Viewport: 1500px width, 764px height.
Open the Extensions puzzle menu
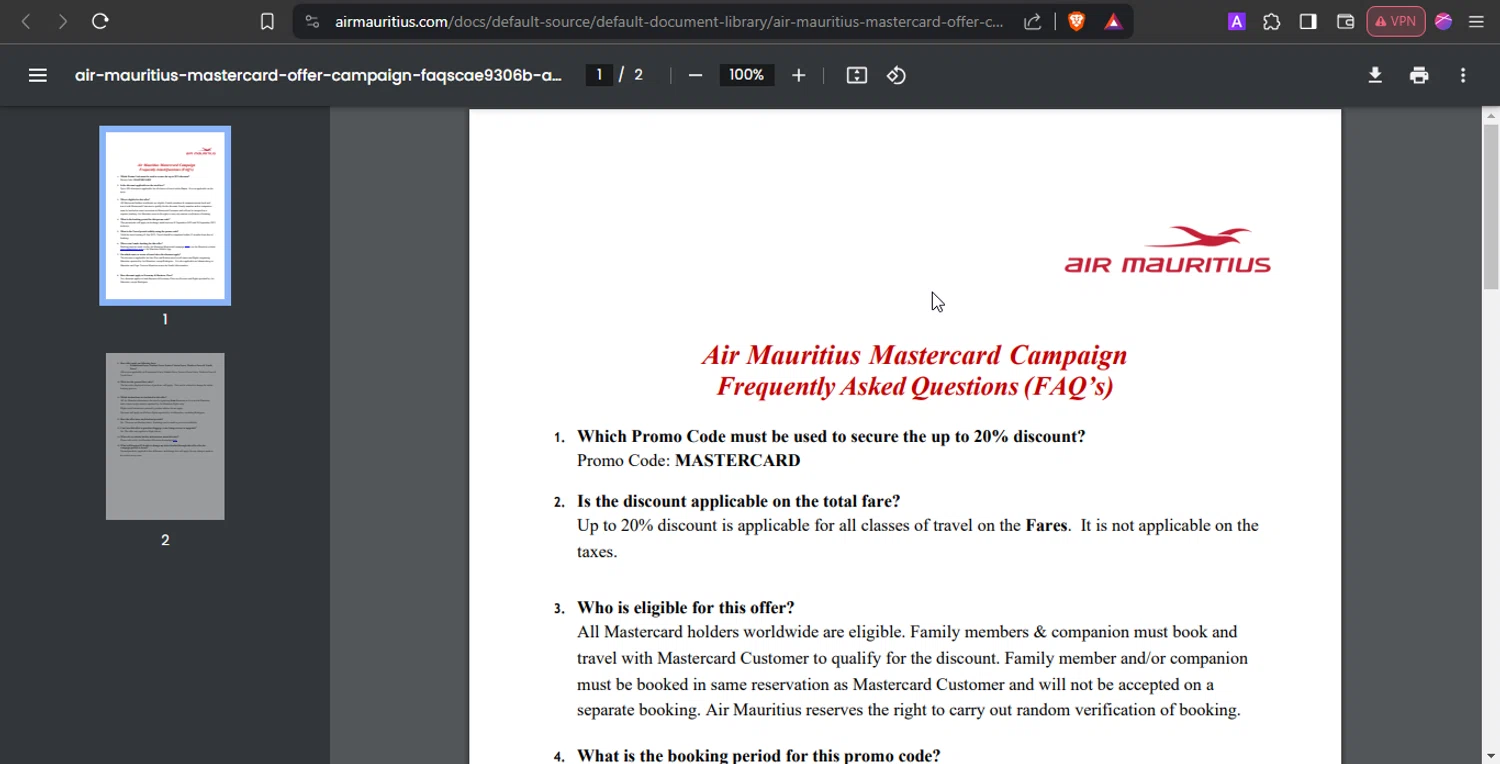(x=1272, y=21)
